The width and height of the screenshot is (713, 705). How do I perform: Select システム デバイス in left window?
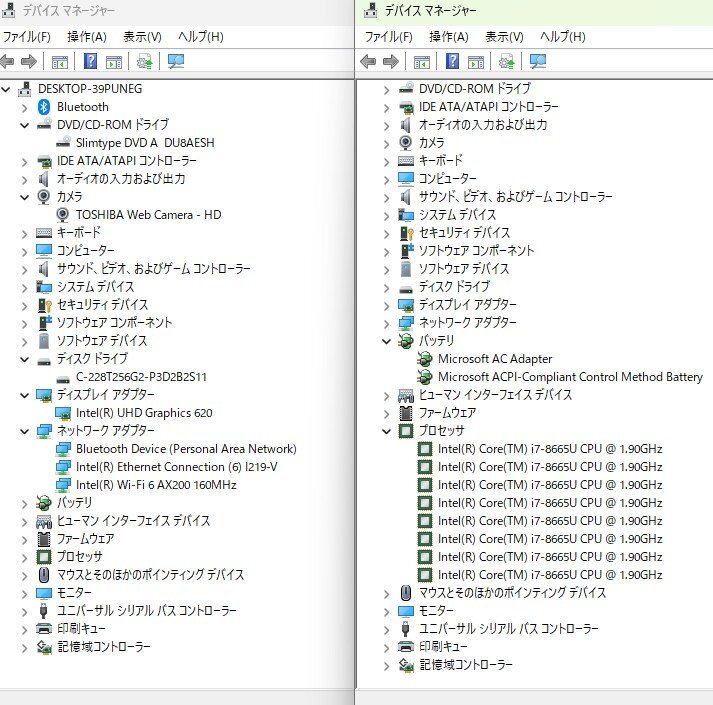click(95, 287)
